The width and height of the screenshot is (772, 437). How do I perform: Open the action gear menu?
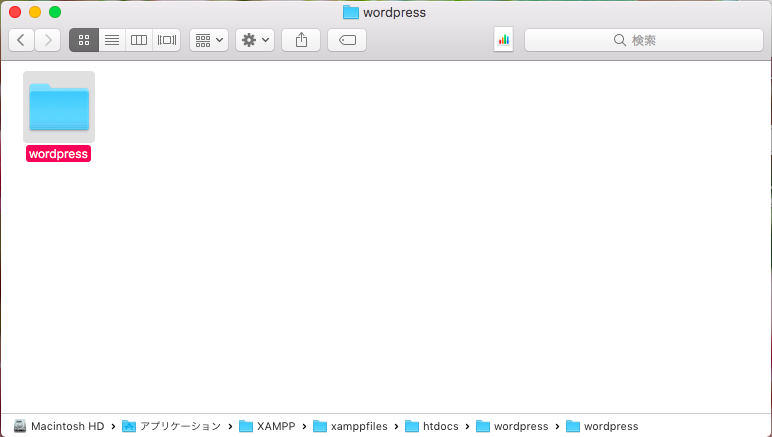coord(255,40)
